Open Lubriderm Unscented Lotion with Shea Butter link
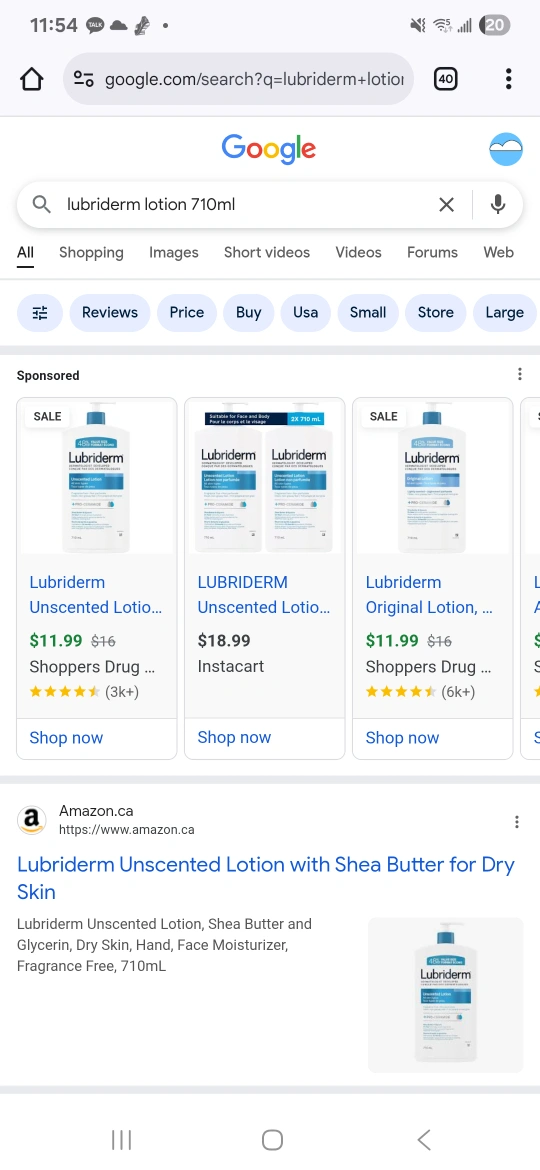The image size is (540, 1170). 266,878
